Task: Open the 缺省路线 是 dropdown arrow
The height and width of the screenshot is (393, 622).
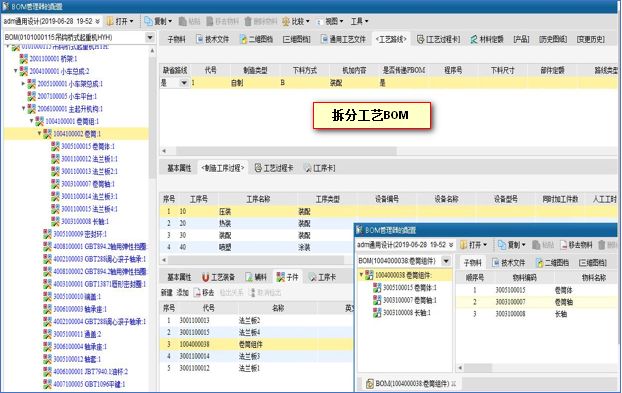Action: [184, 83]
